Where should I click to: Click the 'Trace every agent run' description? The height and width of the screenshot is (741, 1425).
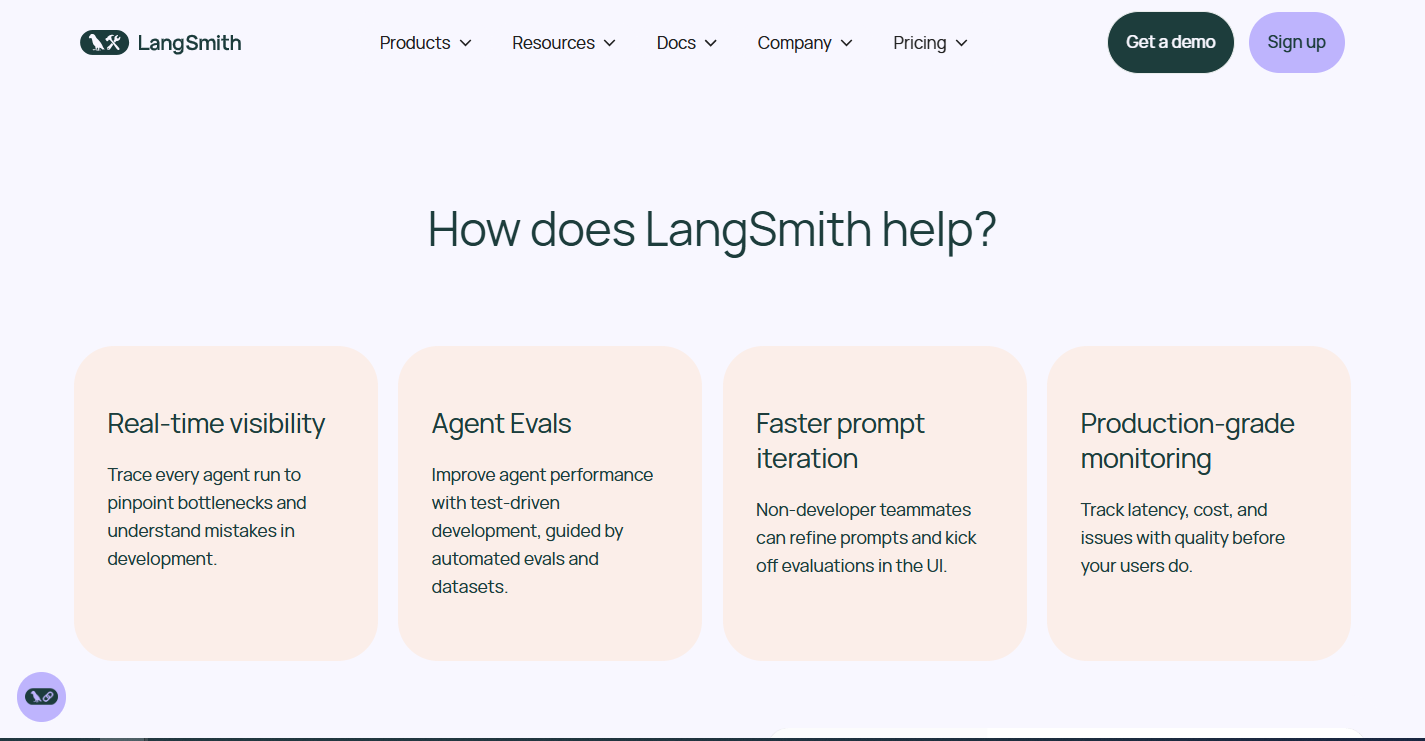pyautogui.click(x=207, y=517)
